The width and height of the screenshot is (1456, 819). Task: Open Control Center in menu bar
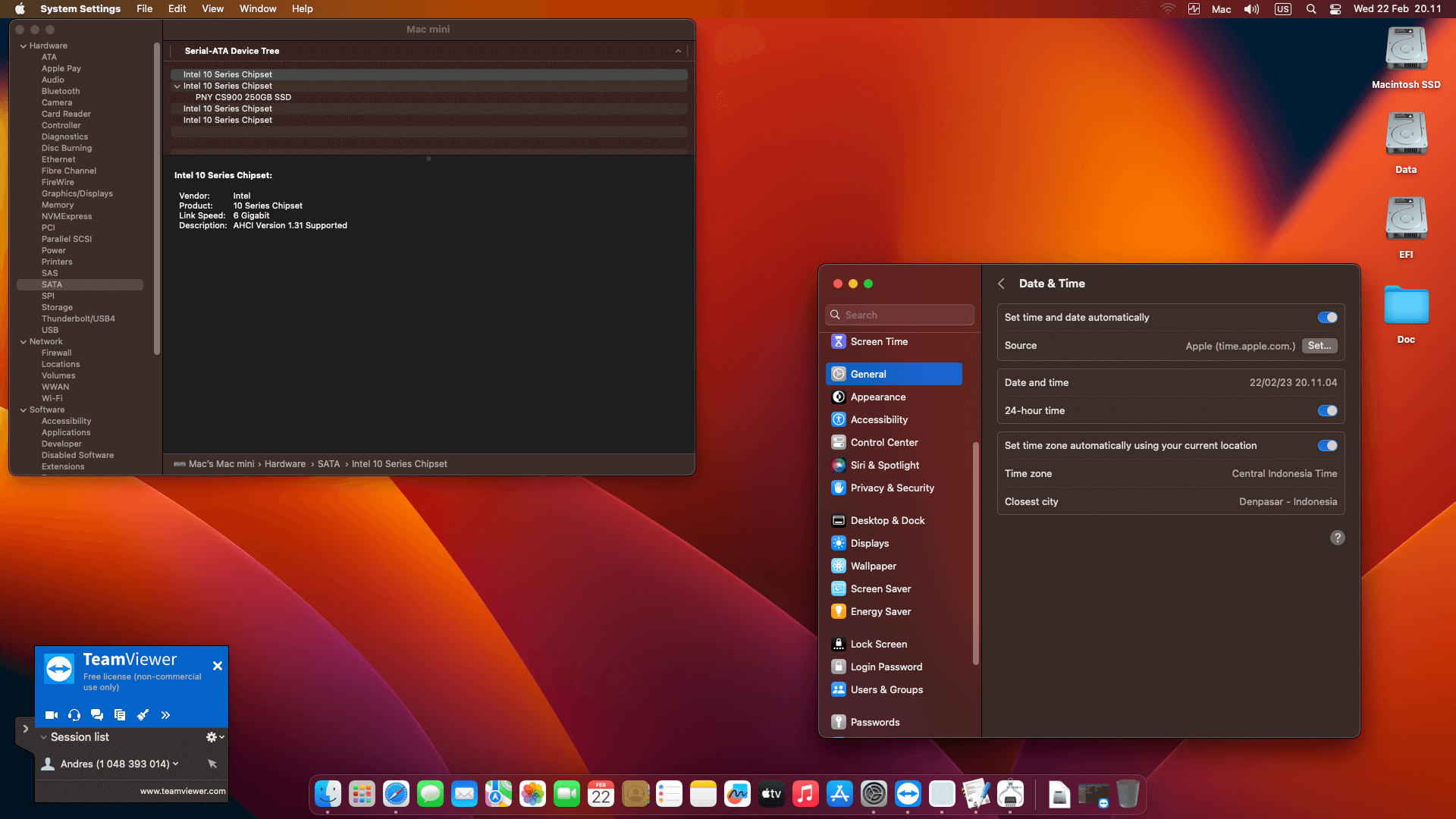[1335, 9]
